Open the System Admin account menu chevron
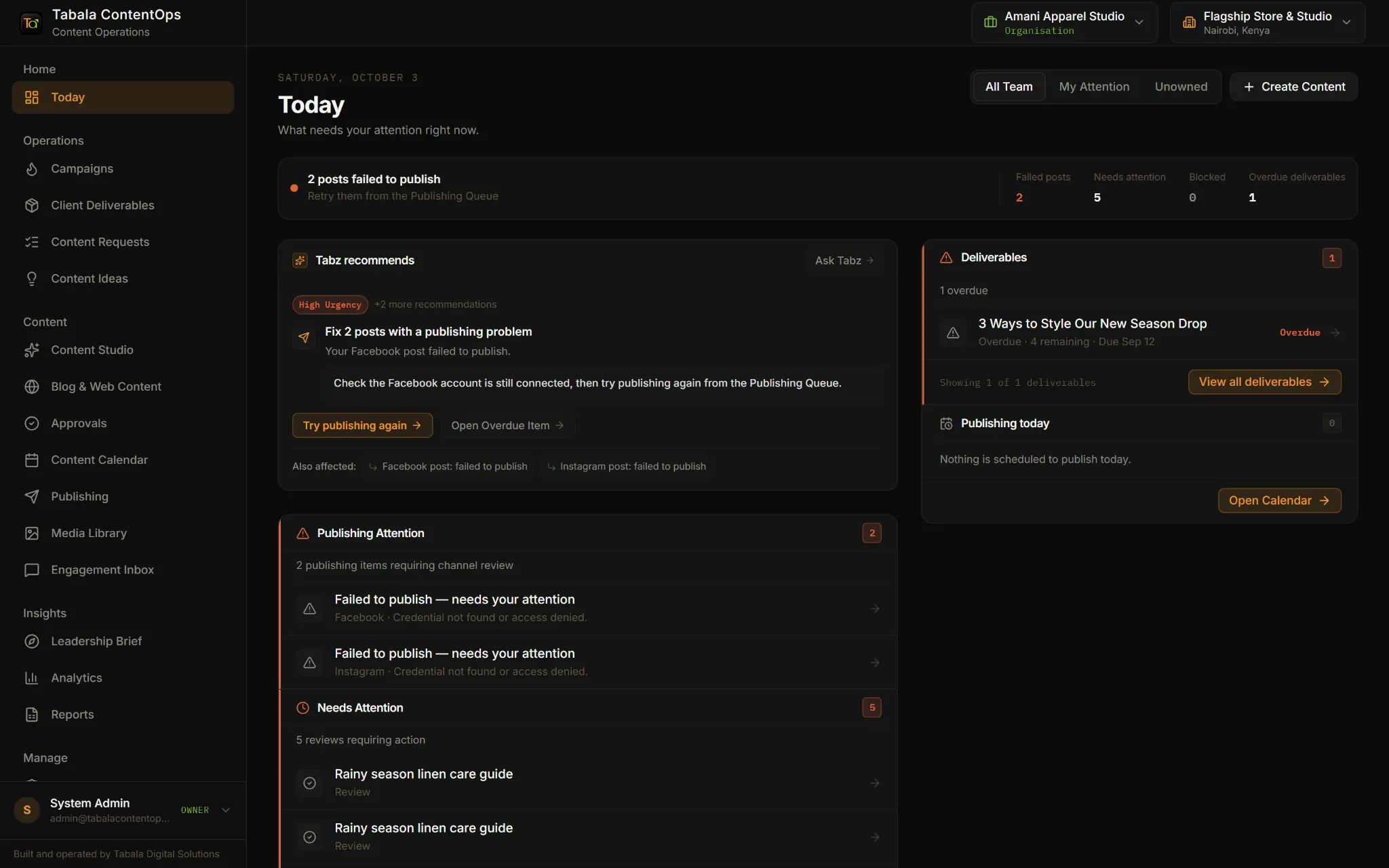The width and height of the screenshot is (1389, 868). point(226,810)
